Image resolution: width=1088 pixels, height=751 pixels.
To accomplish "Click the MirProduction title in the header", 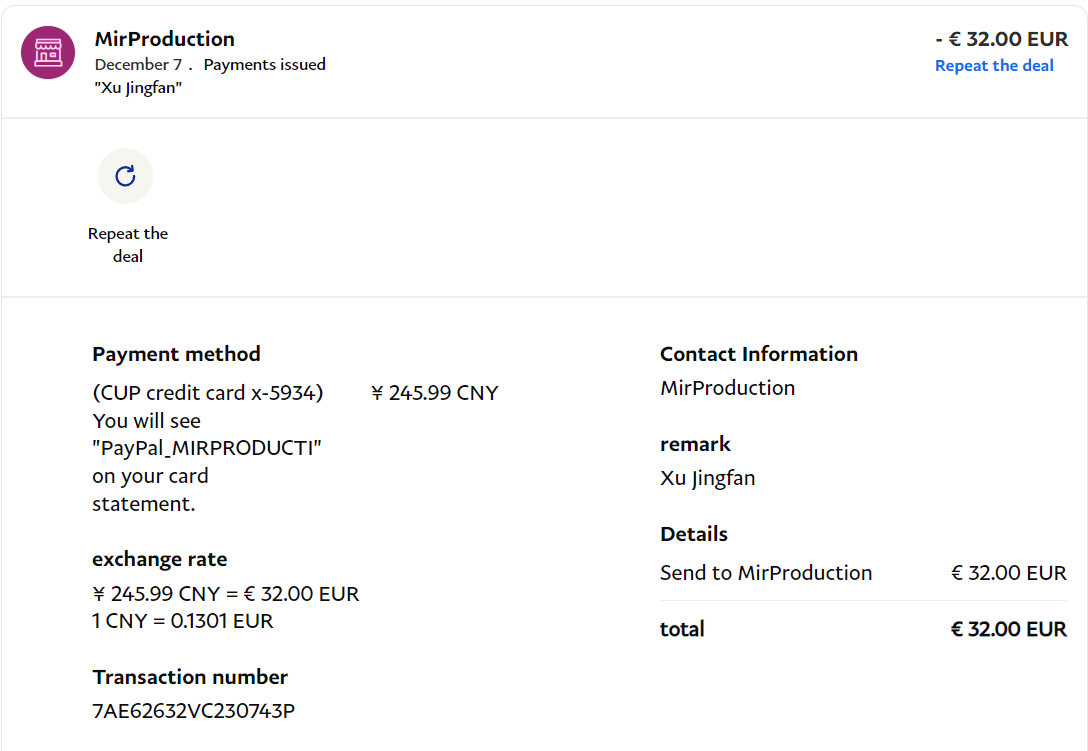I will pyautogui.click(x=164, y=39).
